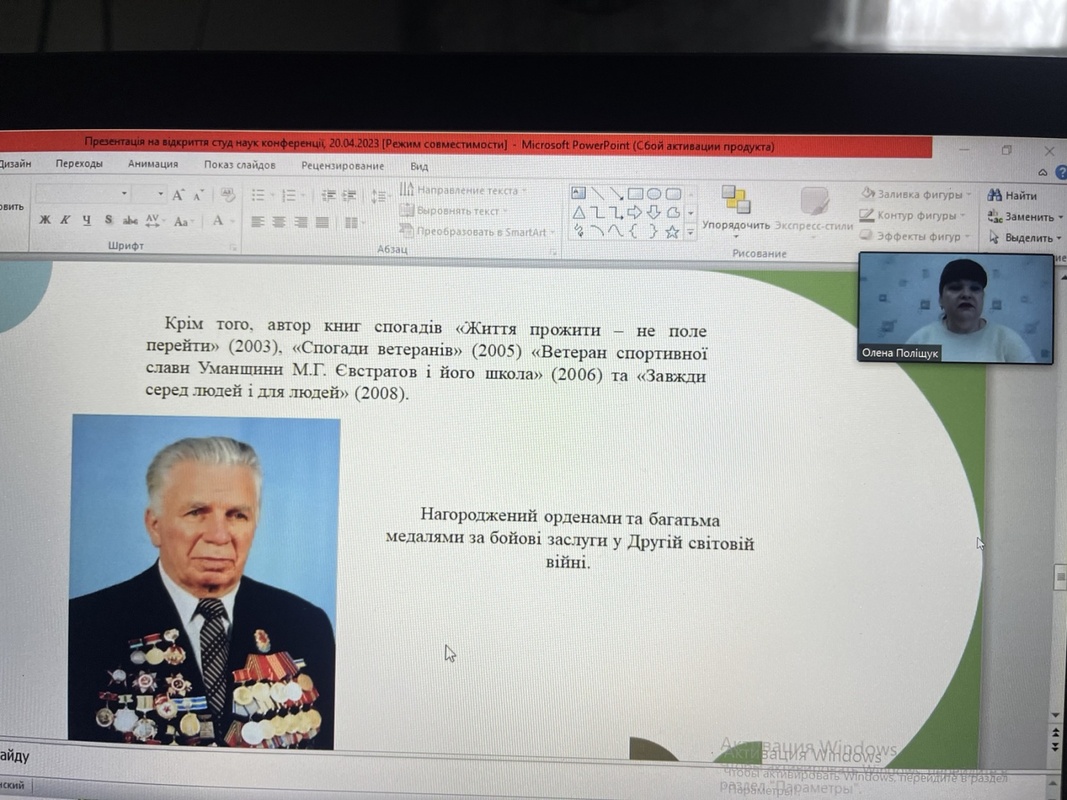
Task: Click Преобразовать в SmartArt
Action: pyautogui.click(x=477, y=231)
